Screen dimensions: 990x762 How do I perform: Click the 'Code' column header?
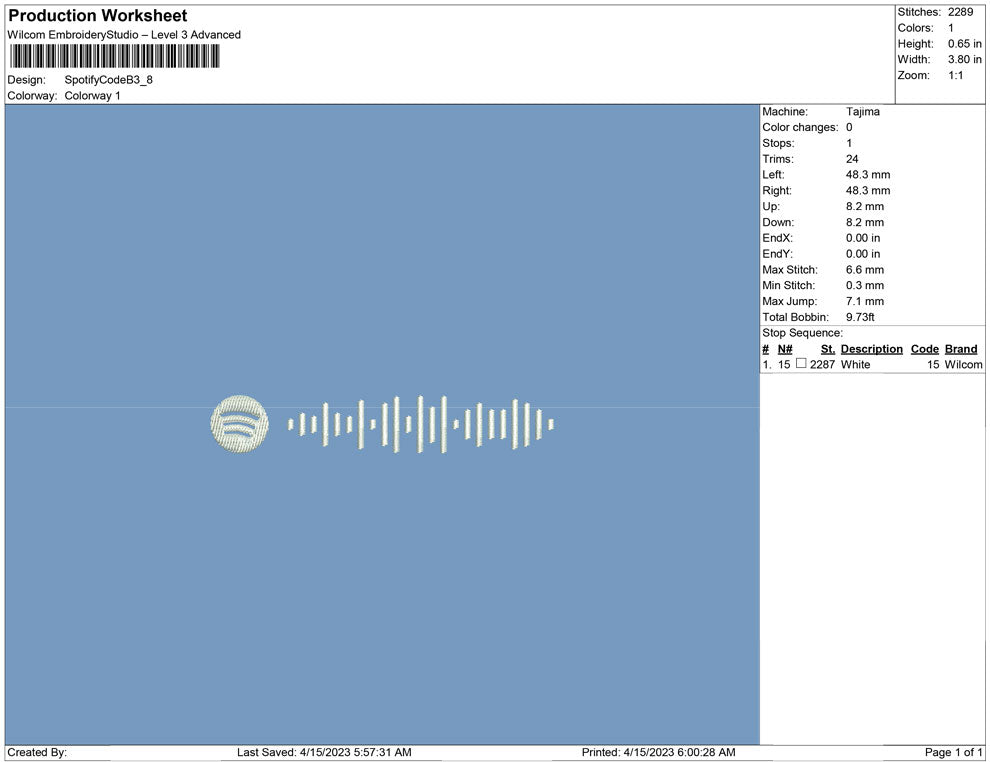point(924,349)
